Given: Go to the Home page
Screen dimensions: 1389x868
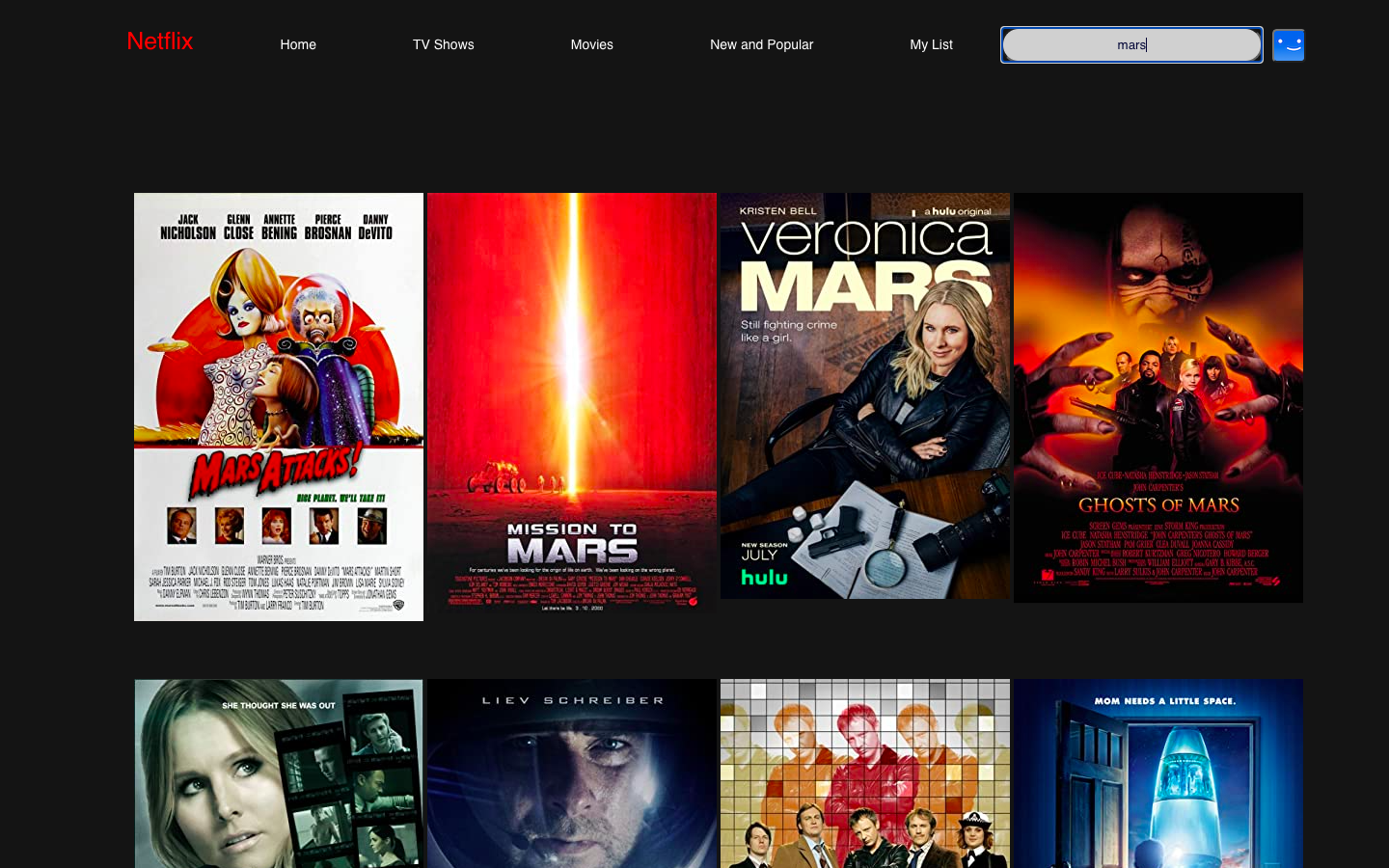Looking at the screenshot, I should coord(298,44).
